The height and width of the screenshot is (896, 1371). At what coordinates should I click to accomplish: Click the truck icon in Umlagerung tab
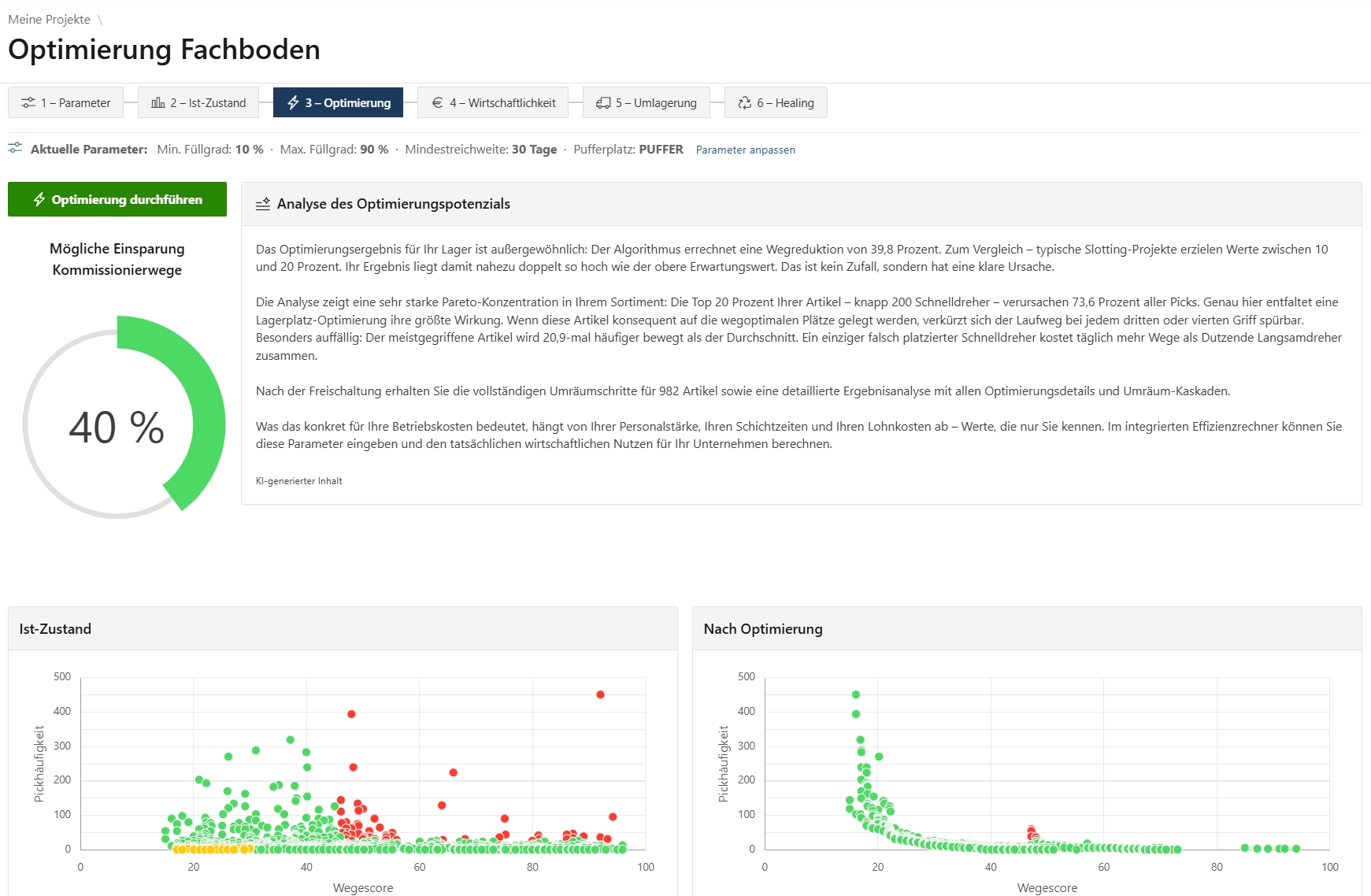(x=603, y=103)
